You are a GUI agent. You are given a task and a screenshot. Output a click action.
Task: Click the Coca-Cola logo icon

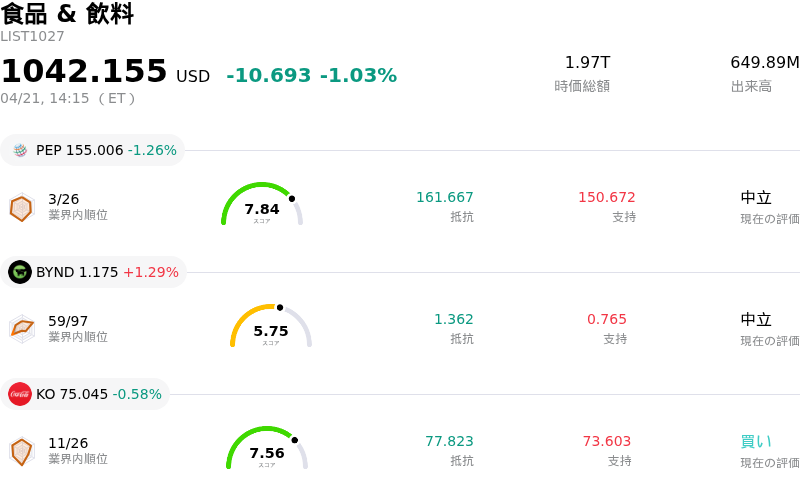20,394
